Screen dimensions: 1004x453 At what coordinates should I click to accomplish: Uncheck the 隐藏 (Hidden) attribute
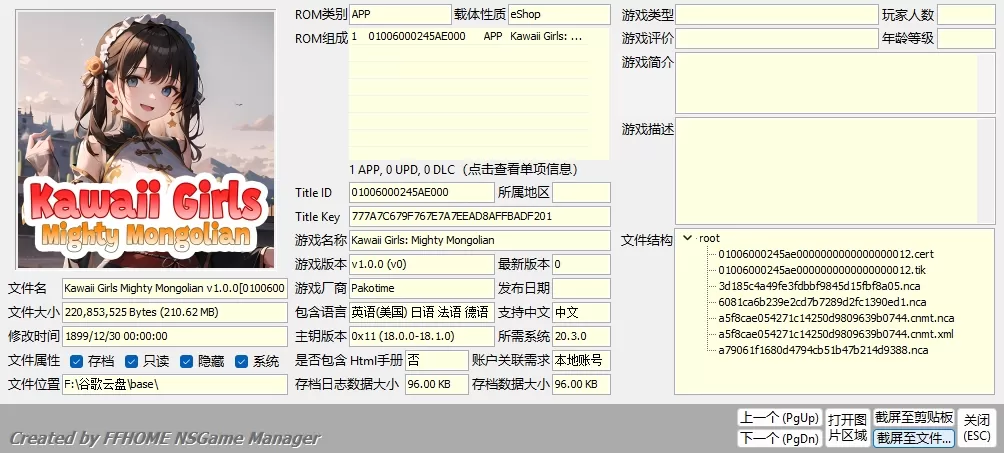(186, 361)
